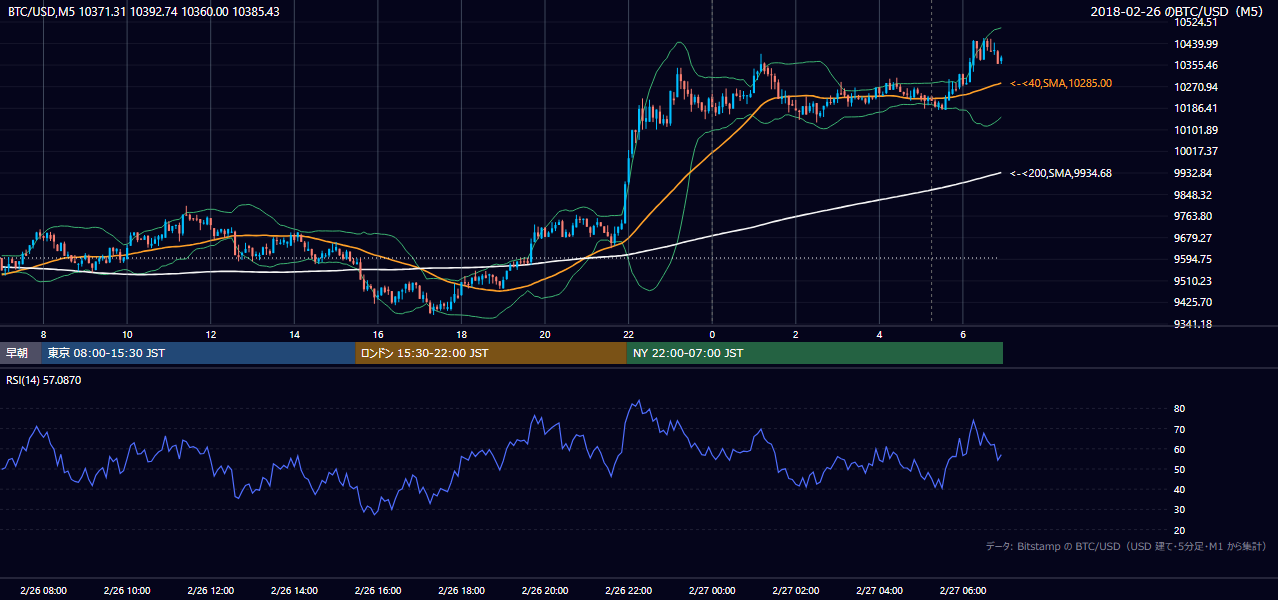1278x600 pixels.
Task: Click the hour label 6 on the chart axis
Action: click(962, 333)
